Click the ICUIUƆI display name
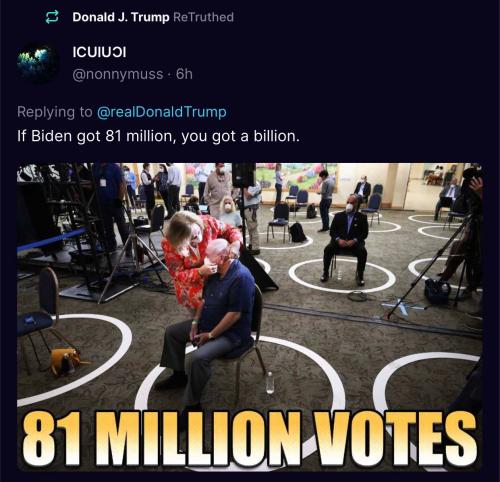The height and width of the screenshot is (482, 500). (x=99, y=52)
